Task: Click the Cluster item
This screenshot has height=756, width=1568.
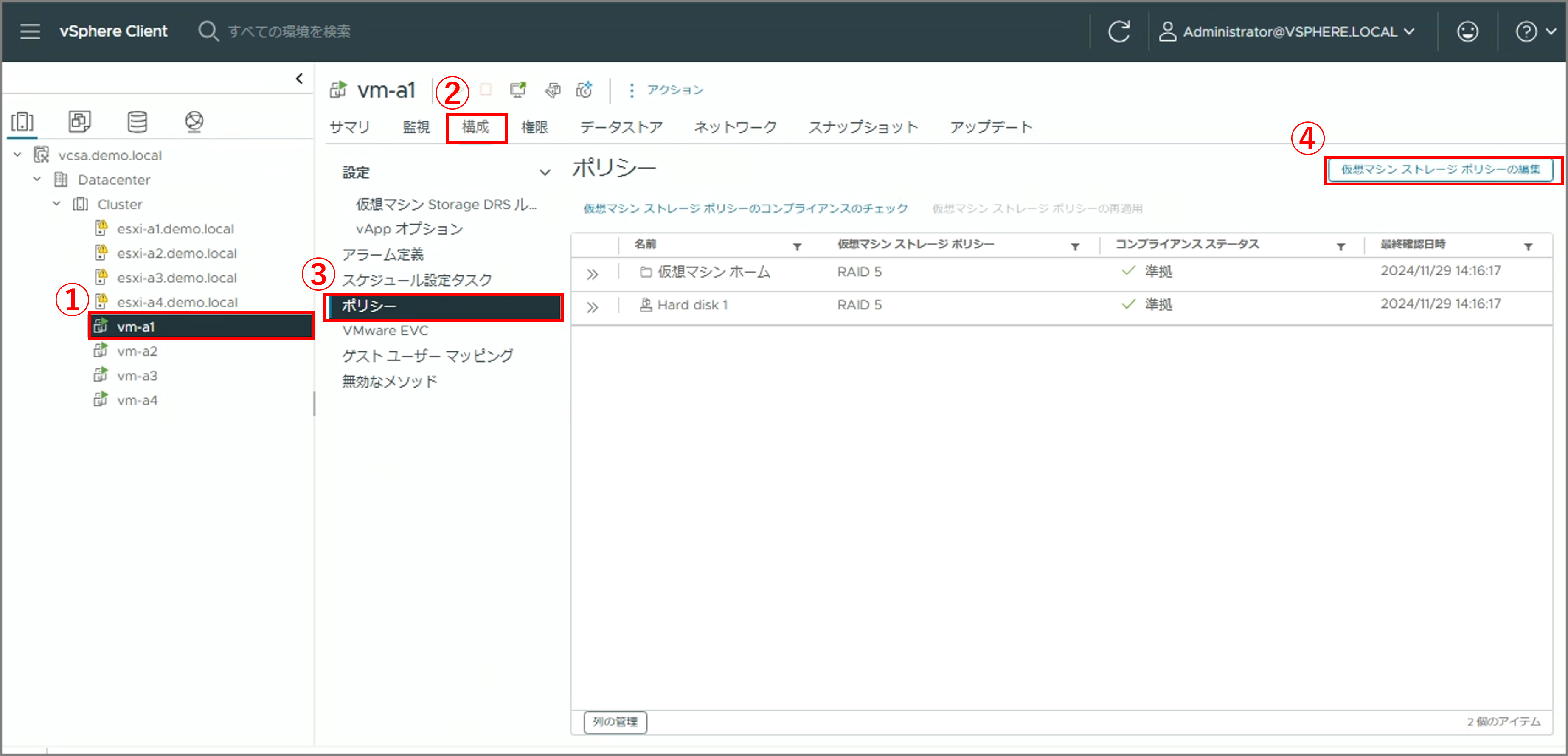Action: [119, 204]
